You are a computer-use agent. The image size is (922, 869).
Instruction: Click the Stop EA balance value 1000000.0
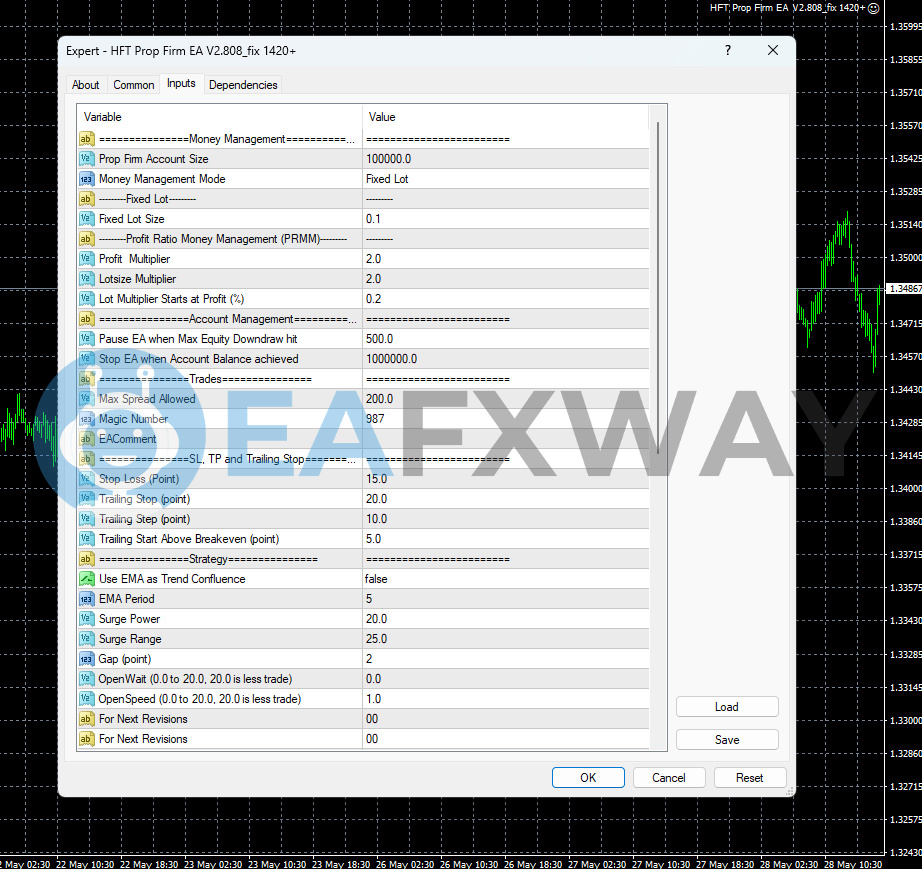tap(506, 359)
